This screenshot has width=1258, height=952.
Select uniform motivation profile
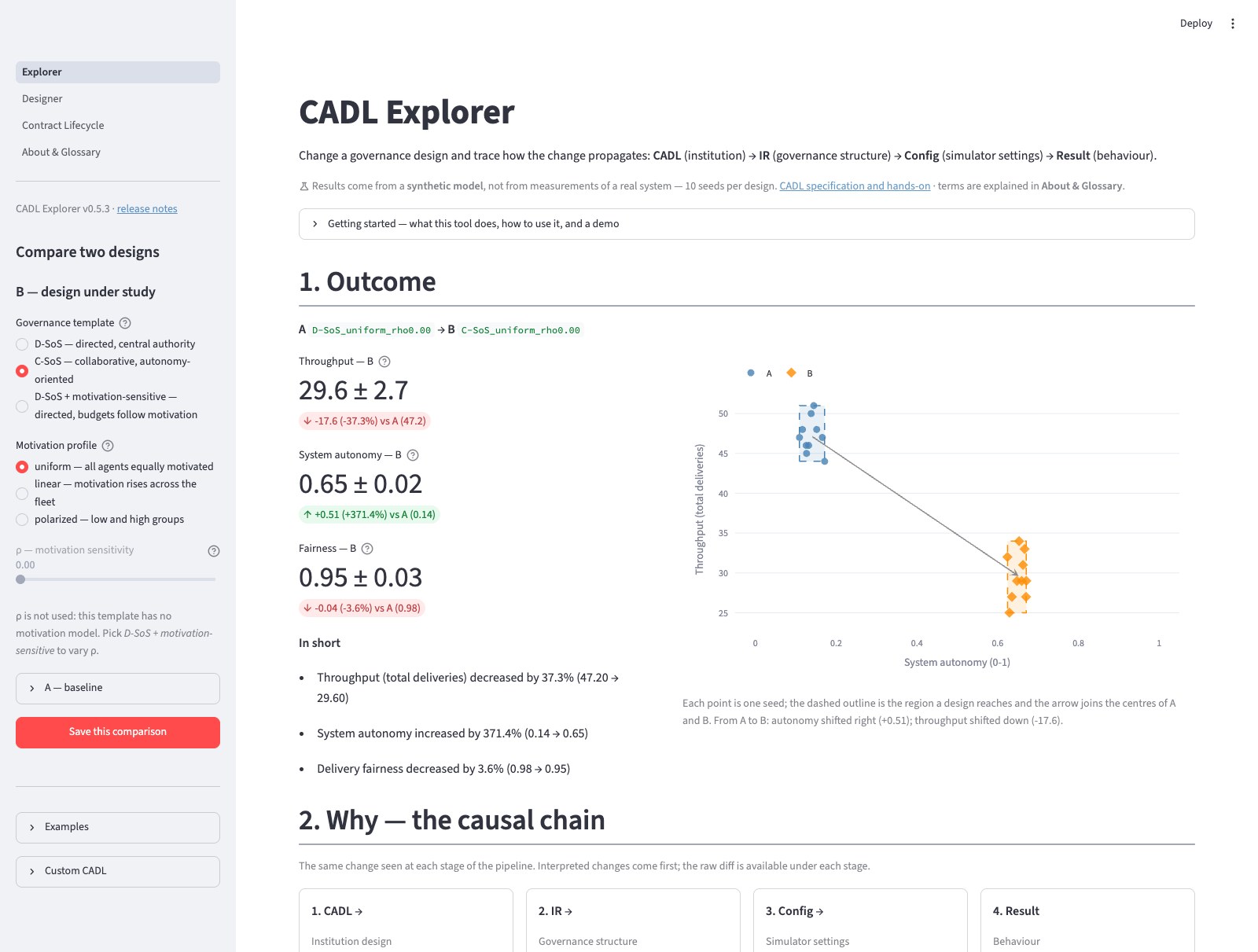pyautogui.click(x=115, y=467)
